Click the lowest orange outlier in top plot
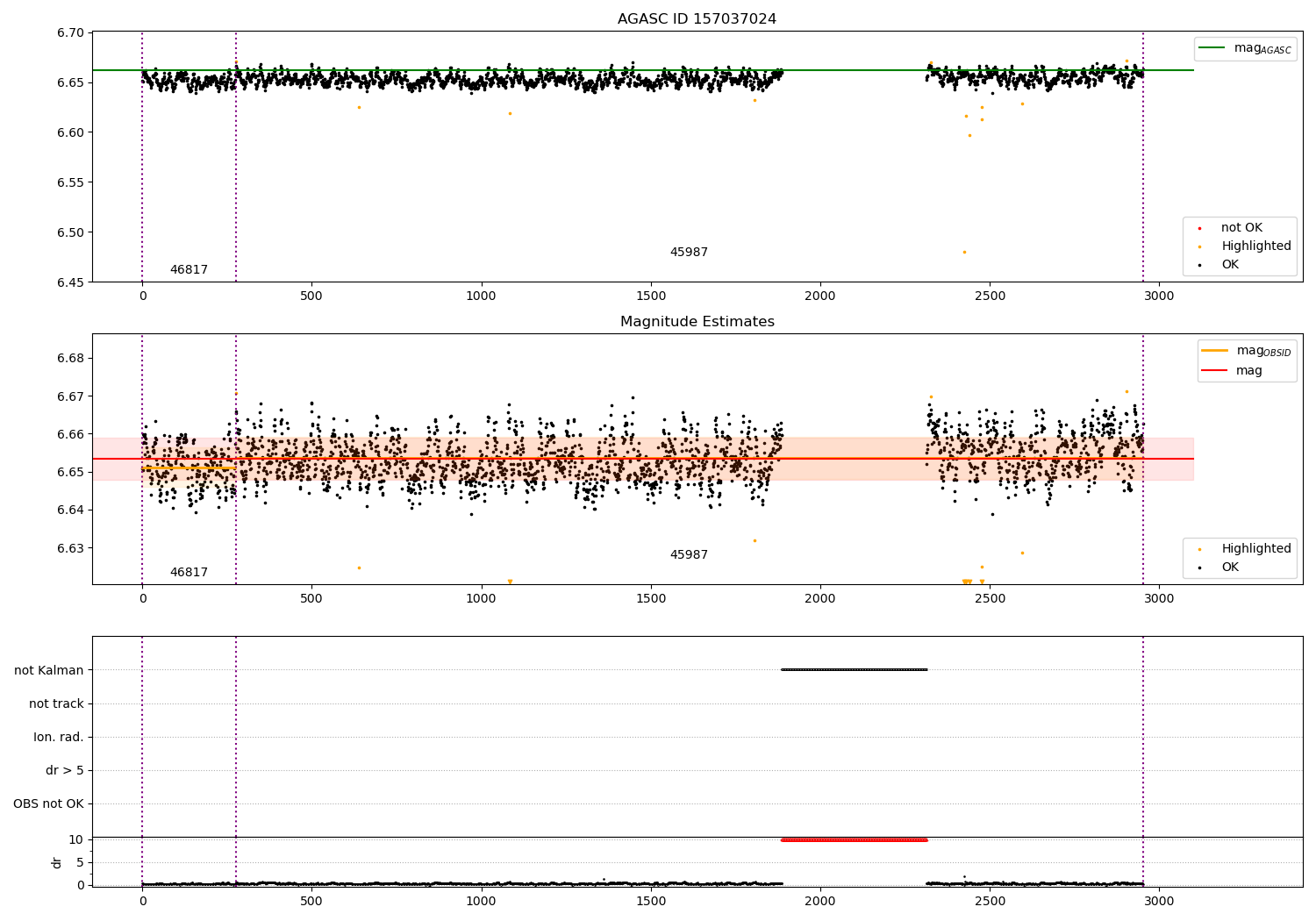1316x921 pixels. [964, 252]
